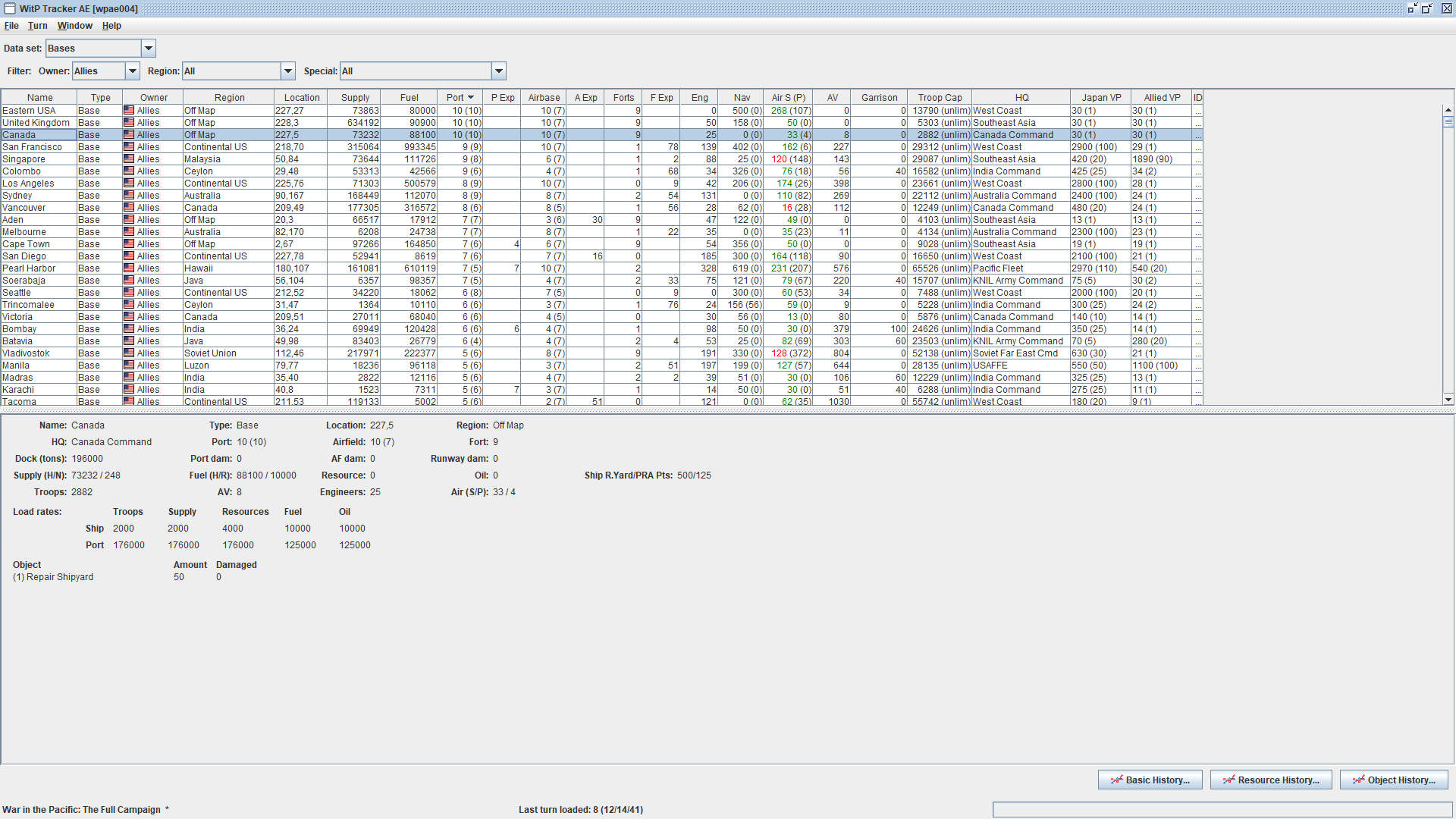
Task: Click the Luzon region cell
Action: pyautogui.click(x=228, y=366)
